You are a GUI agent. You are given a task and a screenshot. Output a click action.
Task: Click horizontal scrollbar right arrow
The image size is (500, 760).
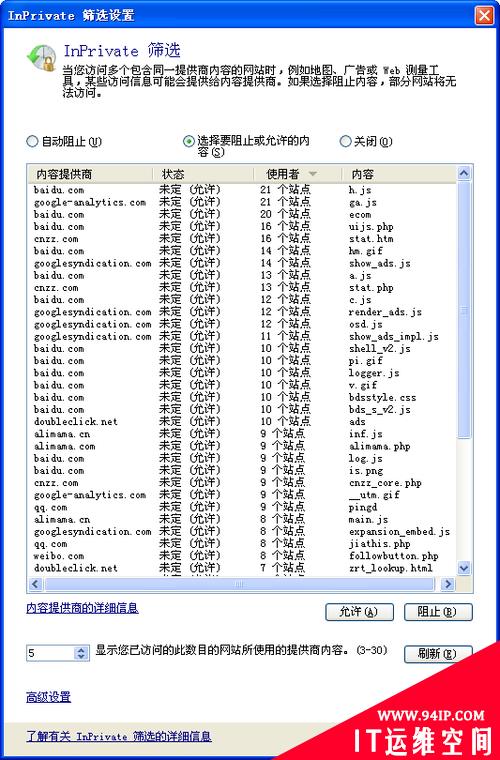click(448, 584)
